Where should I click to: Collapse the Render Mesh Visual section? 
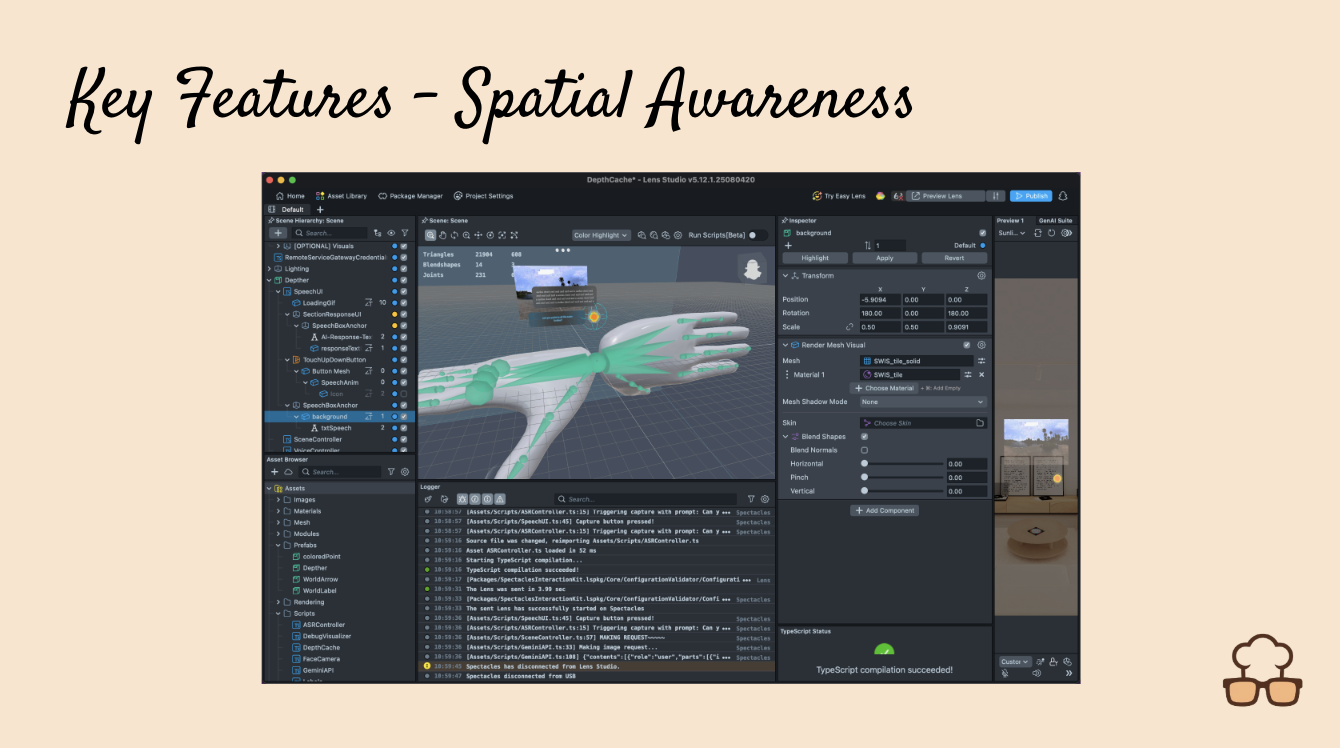785,345
